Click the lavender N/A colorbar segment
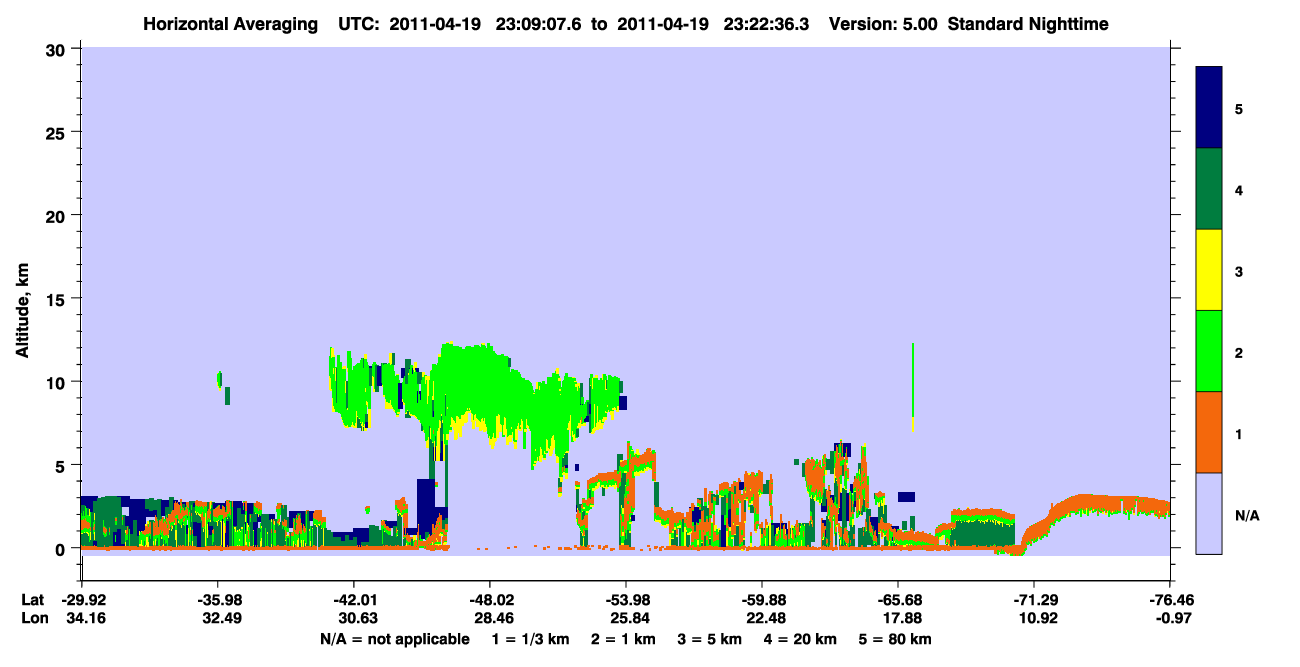The height and width of the screenshot is (667, 1300). point(1209,513)
